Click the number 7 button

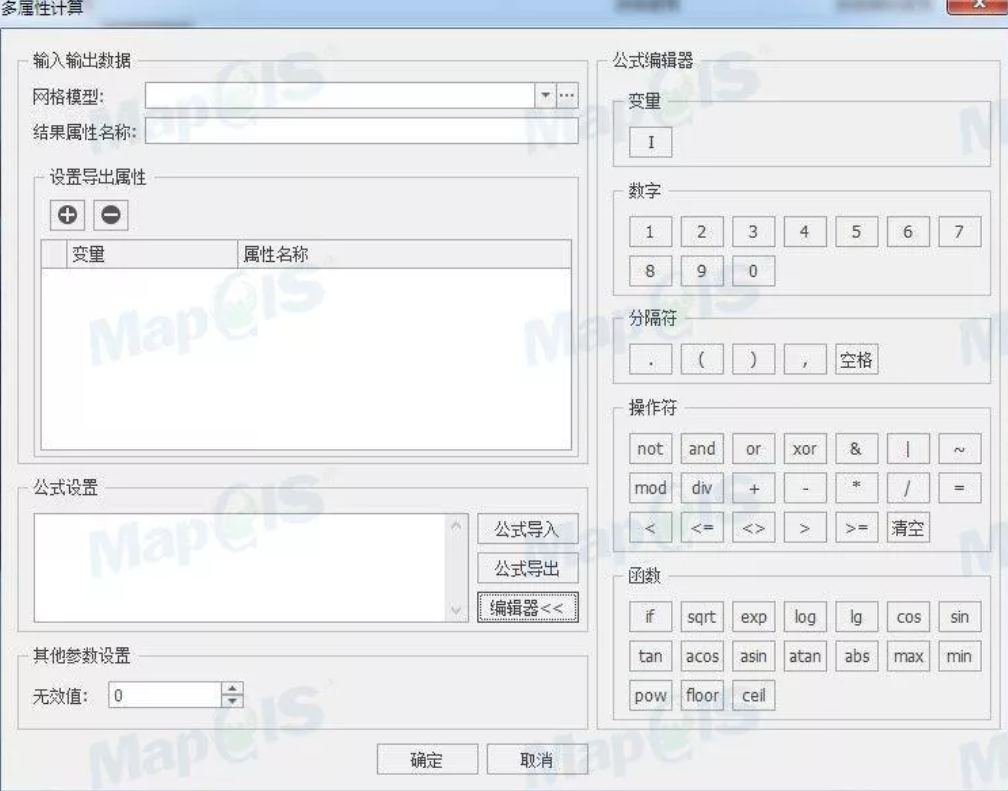(959, 232)
